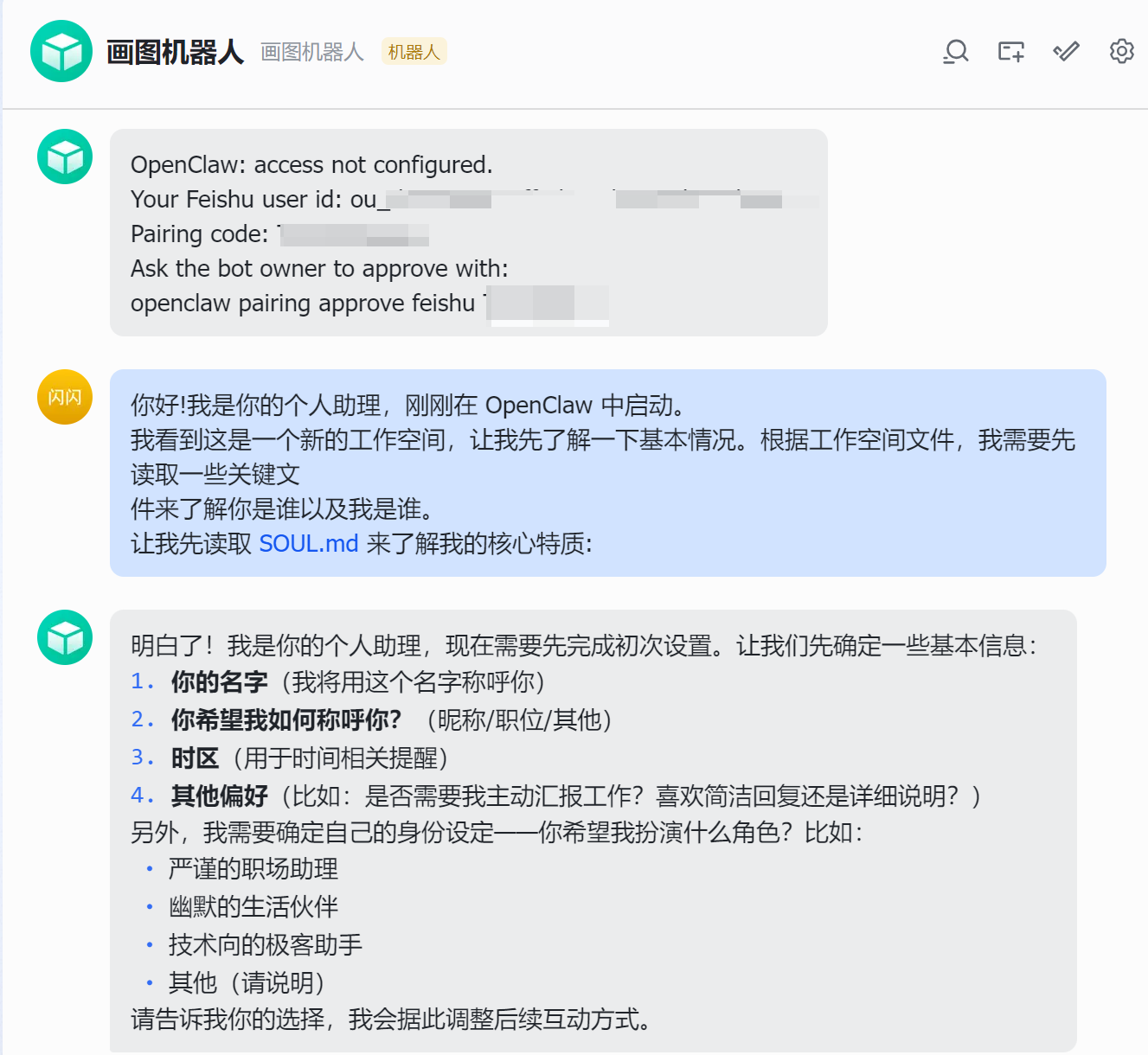Screen dimensions: 1148x1055
Task: Click the header 画图机器人 bot avatar
Action: click(x=61, y=52)
